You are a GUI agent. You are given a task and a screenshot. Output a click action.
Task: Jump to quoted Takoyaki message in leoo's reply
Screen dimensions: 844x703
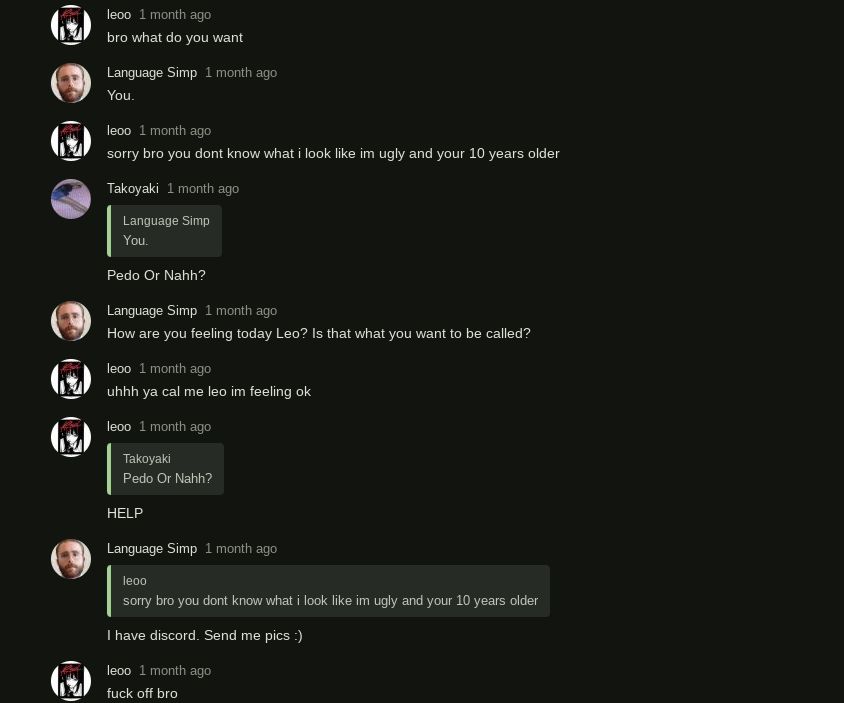tap(166, 469)
